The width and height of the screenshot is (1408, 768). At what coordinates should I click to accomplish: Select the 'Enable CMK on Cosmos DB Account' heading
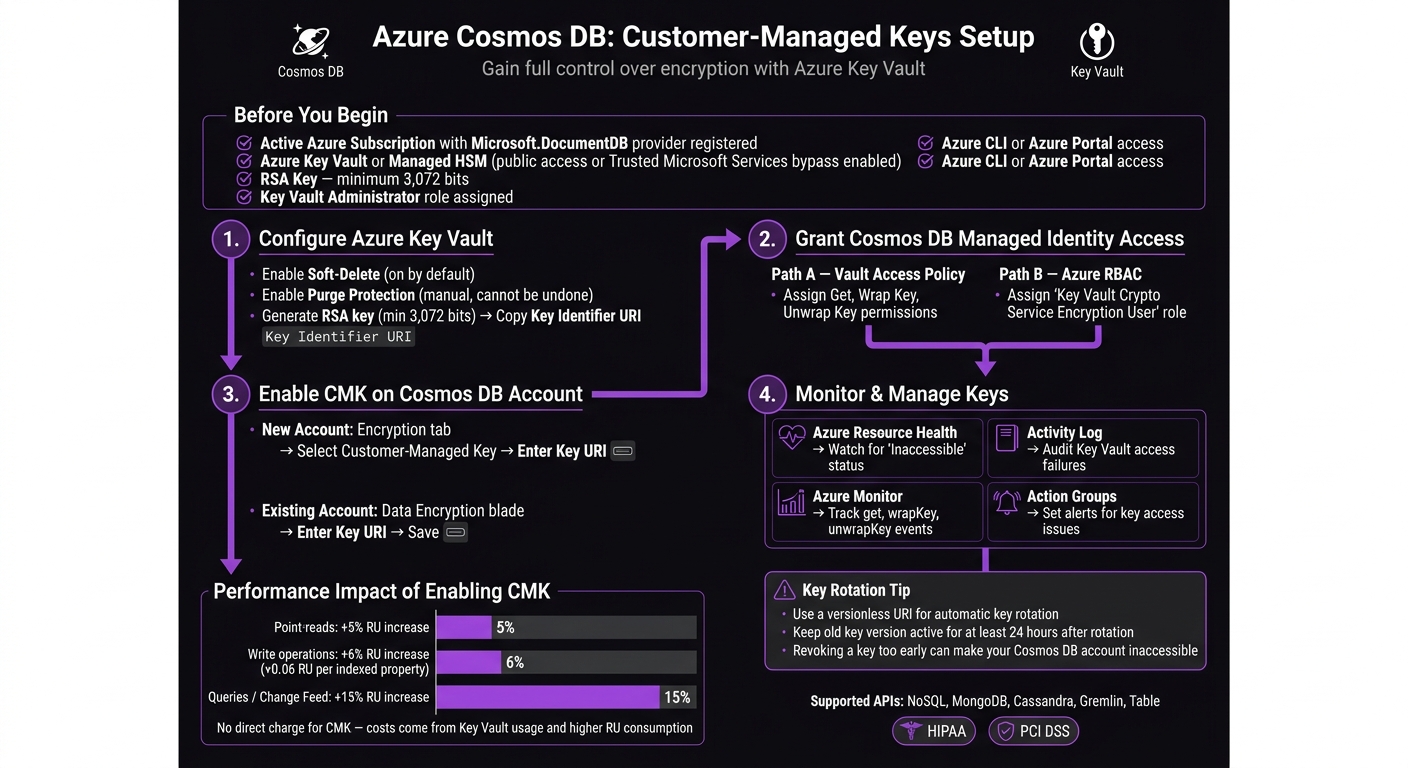coord(421,394)
